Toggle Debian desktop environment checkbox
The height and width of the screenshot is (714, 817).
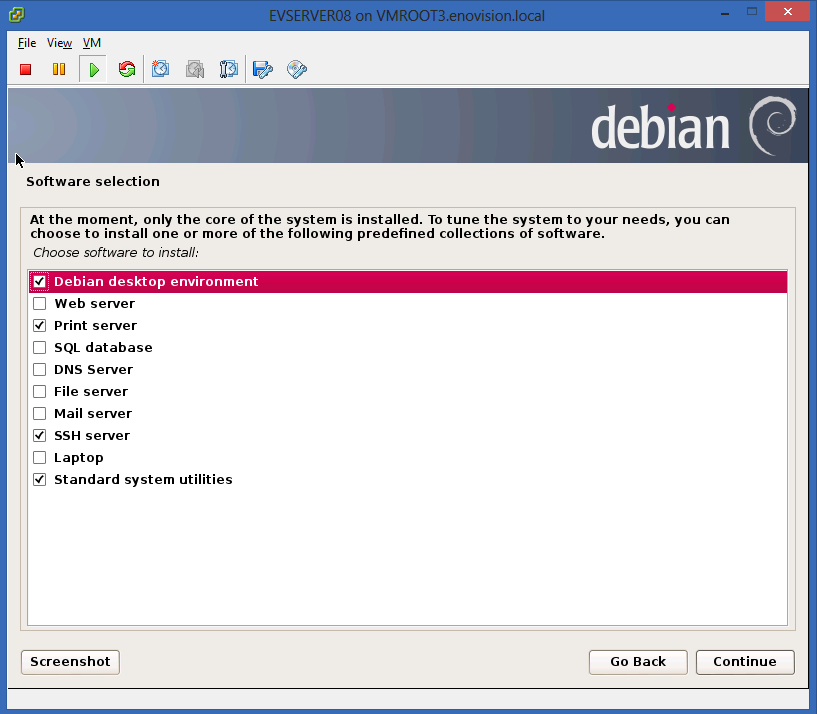40,282
